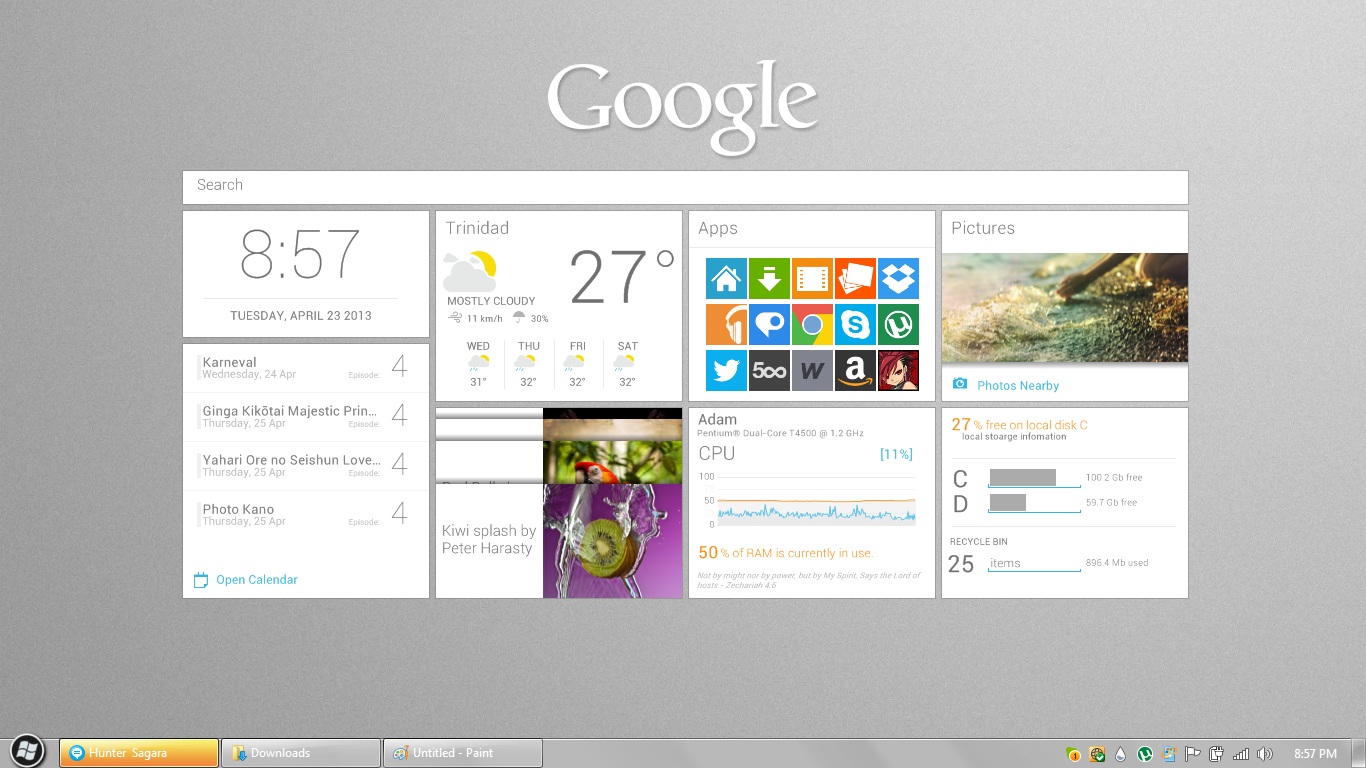Open the orange video filmstrip app icon
The width and height of the screenshot is (1366, 768).
812,278
